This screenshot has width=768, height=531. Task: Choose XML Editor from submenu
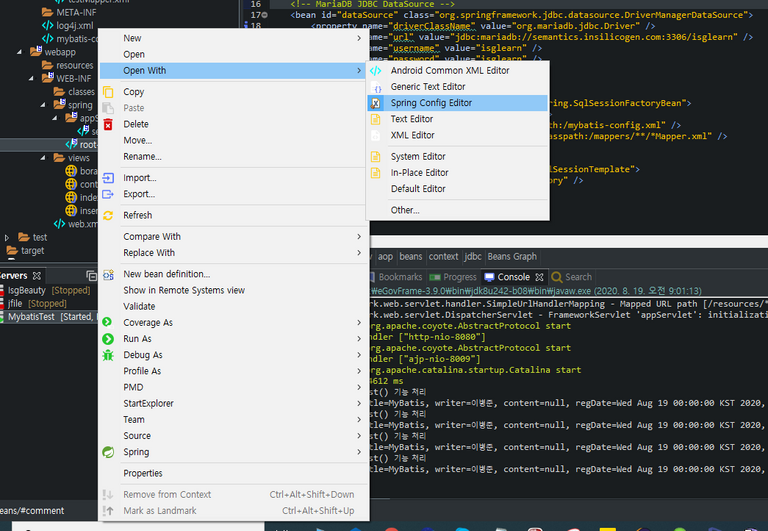point(457,135)
